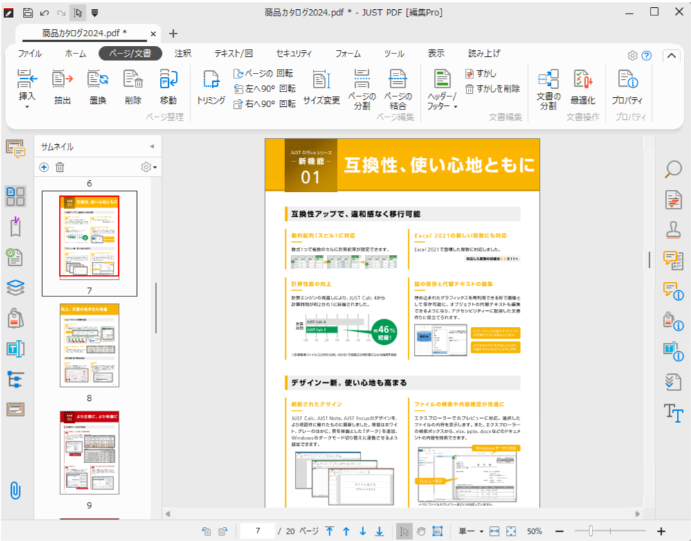Click the add page plus icon in thumbnails
Screen dimensions: 691x541
tap(44, 167)
